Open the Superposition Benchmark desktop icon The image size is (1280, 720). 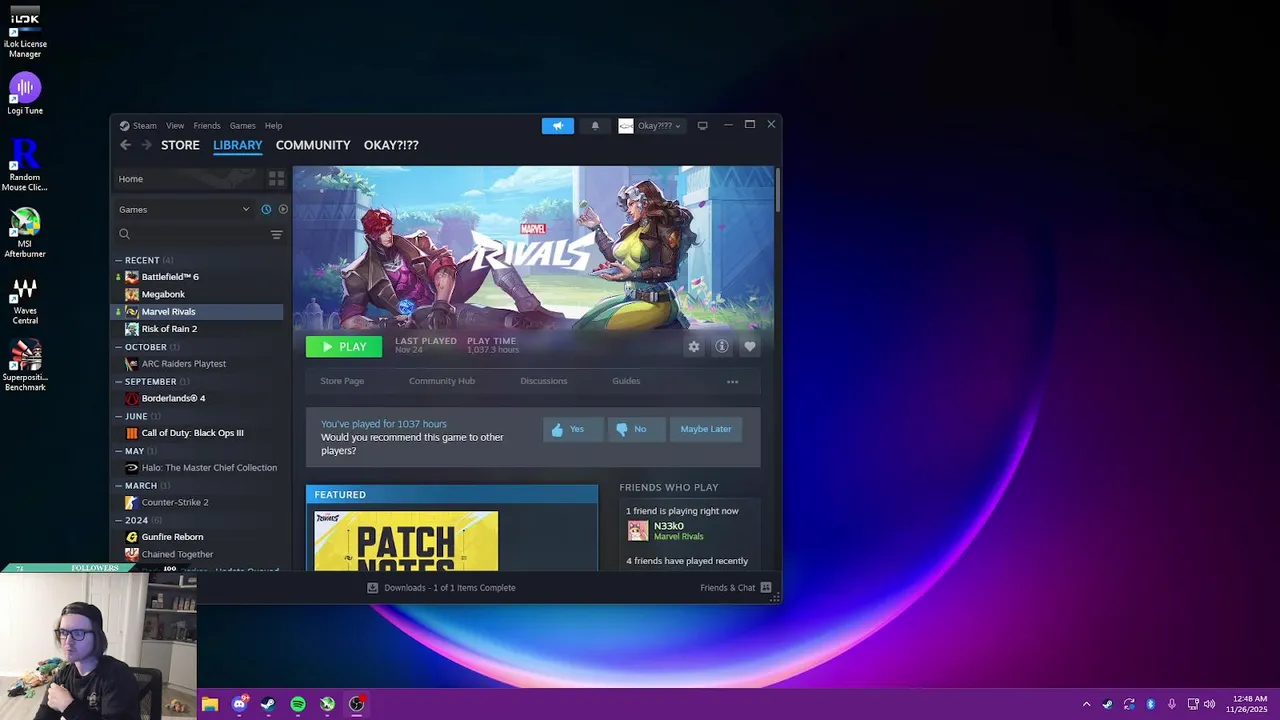click(25, 366)
